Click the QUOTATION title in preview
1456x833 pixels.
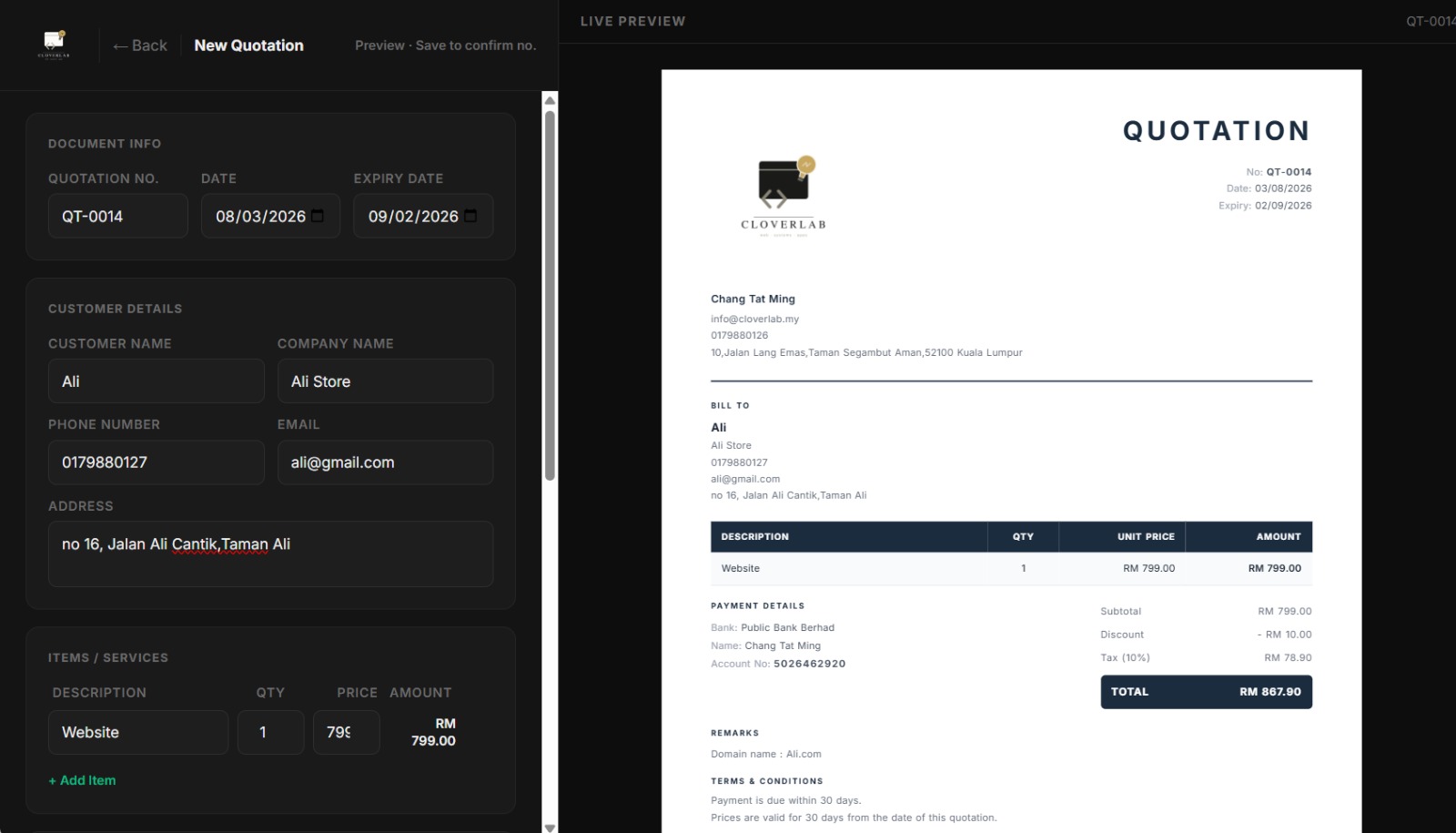tap(1217, 131)
